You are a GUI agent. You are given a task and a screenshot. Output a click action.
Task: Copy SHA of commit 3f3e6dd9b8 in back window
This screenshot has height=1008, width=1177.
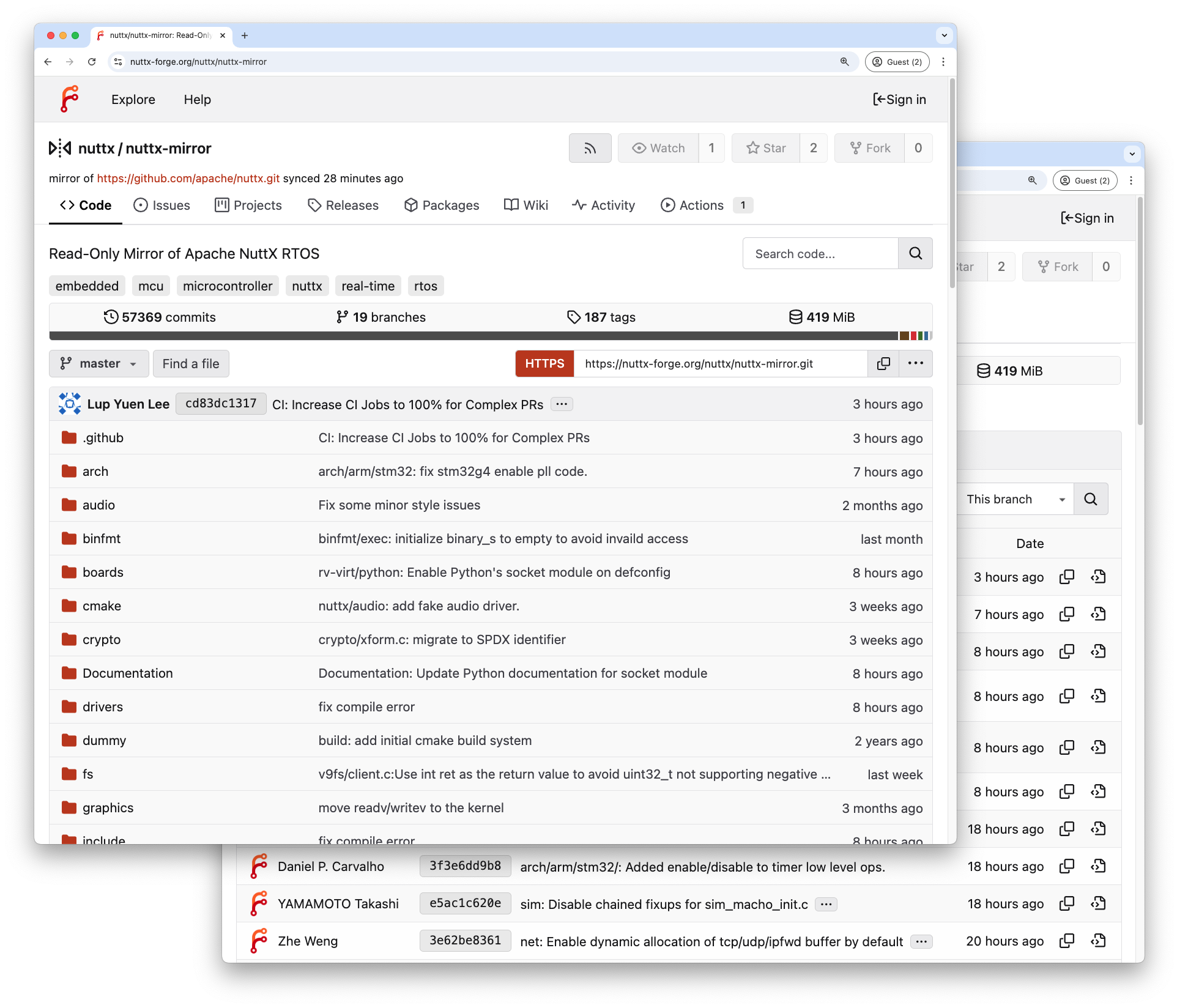point(1067,866)
